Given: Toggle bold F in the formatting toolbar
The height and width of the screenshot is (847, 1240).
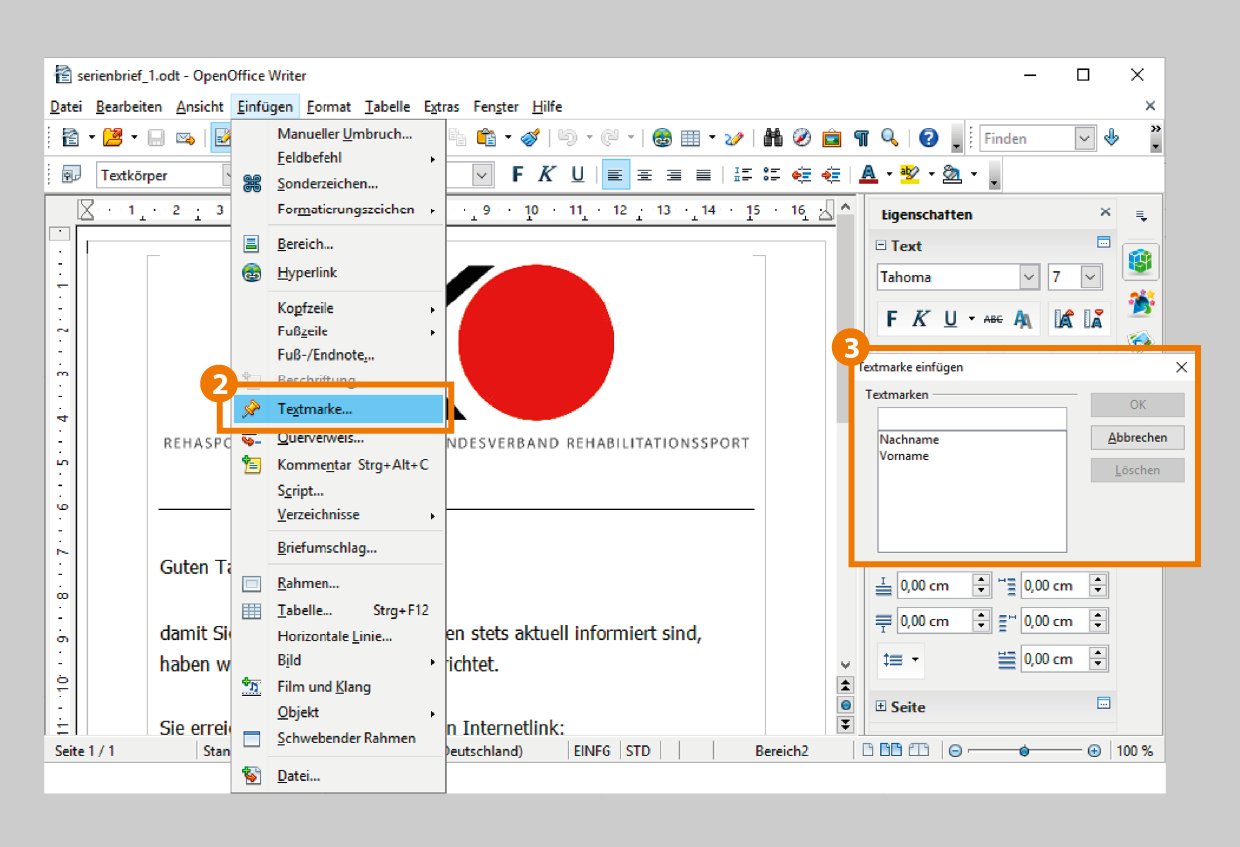Looking at the screenshot, I should (517, 175).
